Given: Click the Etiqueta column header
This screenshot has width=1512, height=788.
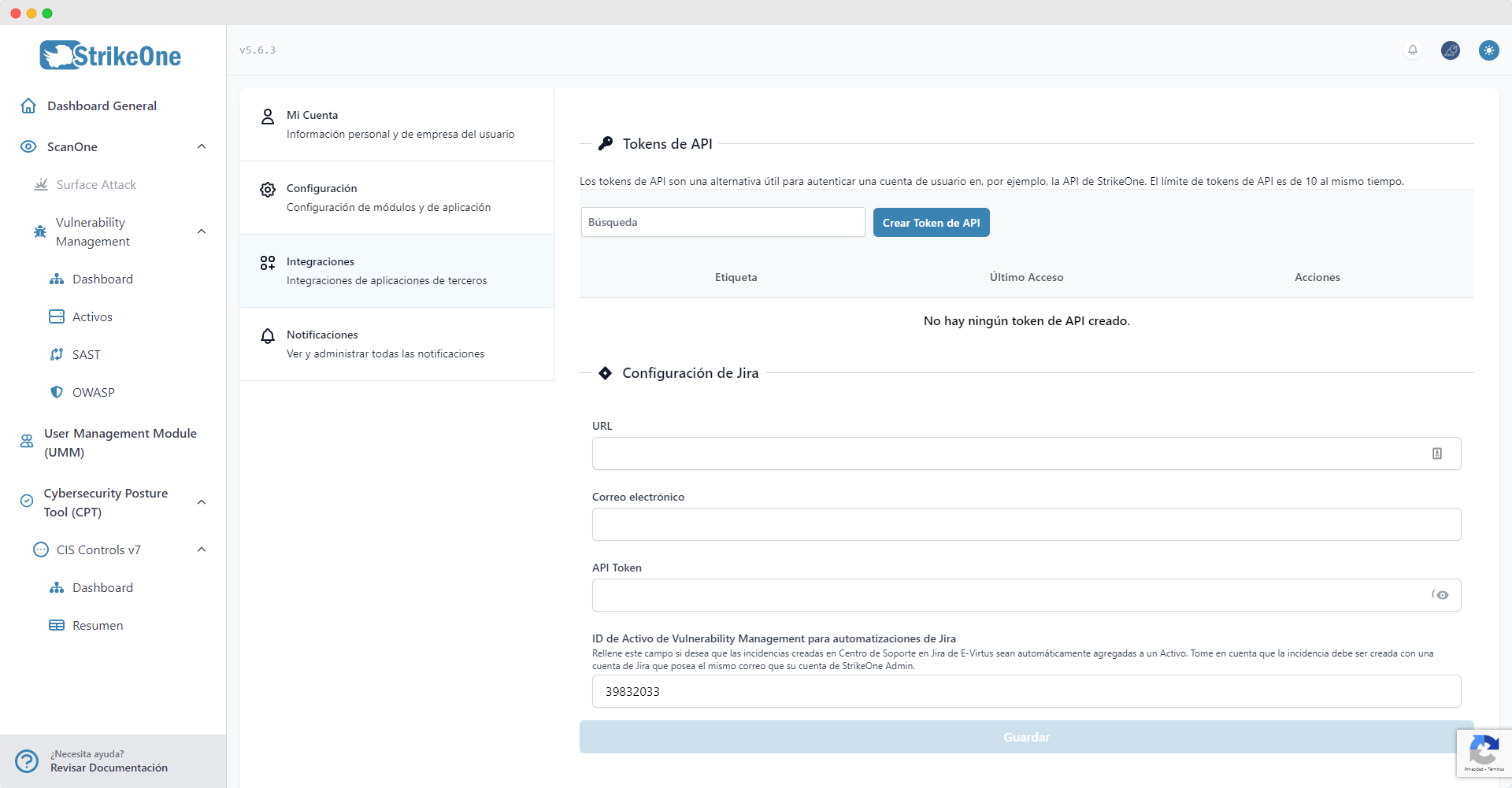Looking at the screenshot, I should 736,277.
